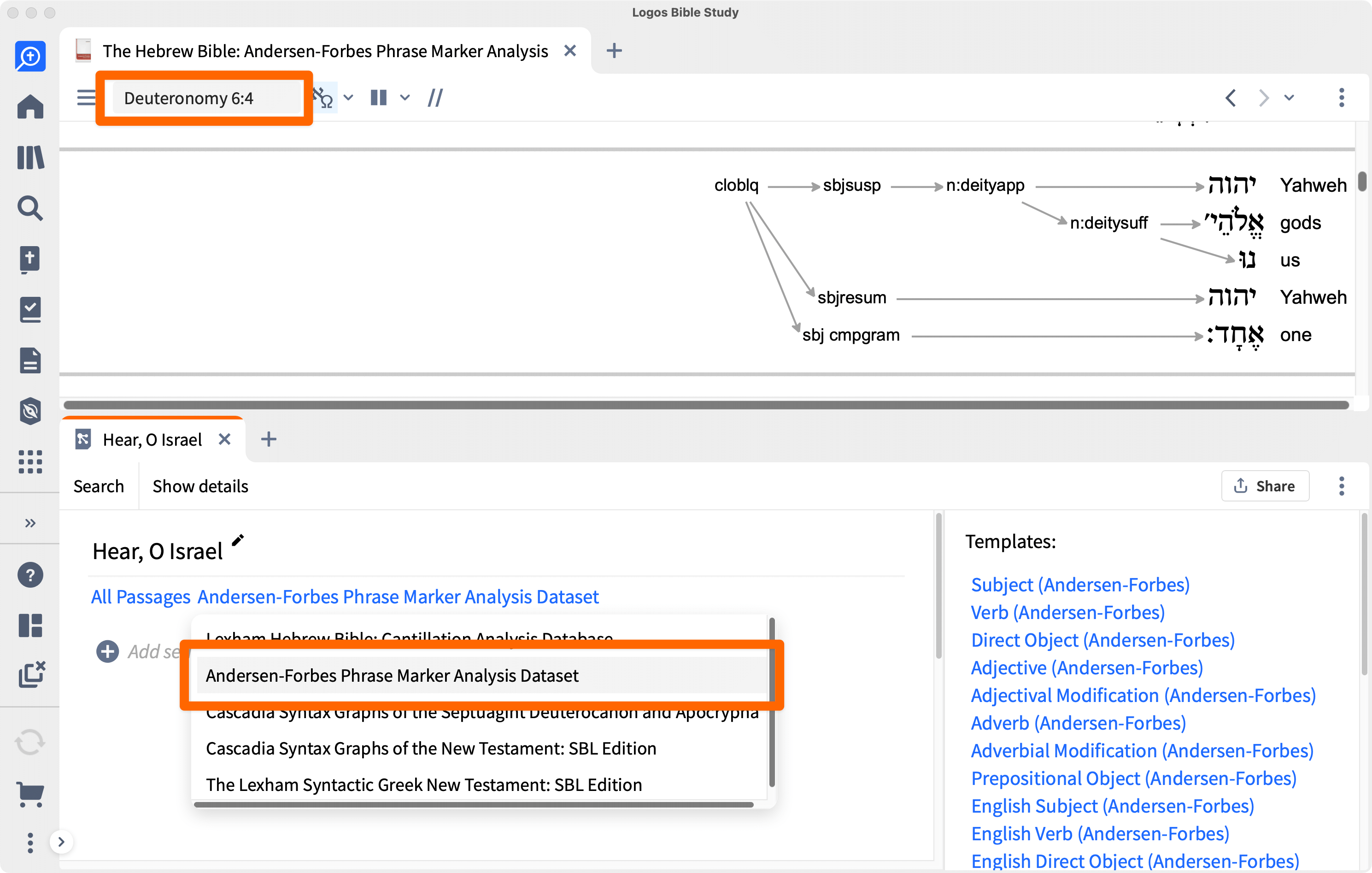This screenshot has width=1372, height=873.
Task: Click the sync arrows icon in the sidebar
Action: coord(30,743)
